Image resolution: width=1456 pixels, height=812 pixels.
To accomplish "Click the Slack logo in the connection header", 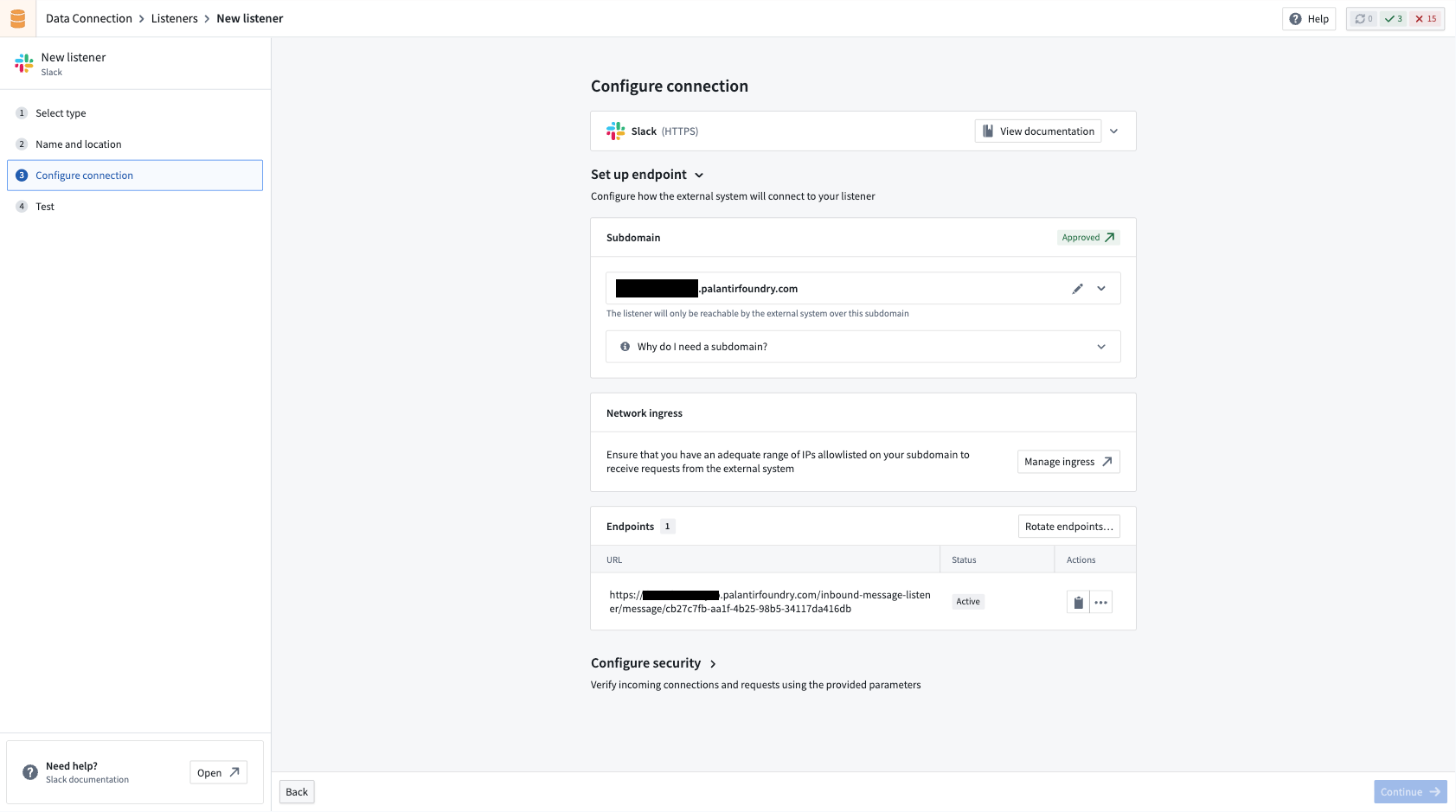I will [615, 131].
